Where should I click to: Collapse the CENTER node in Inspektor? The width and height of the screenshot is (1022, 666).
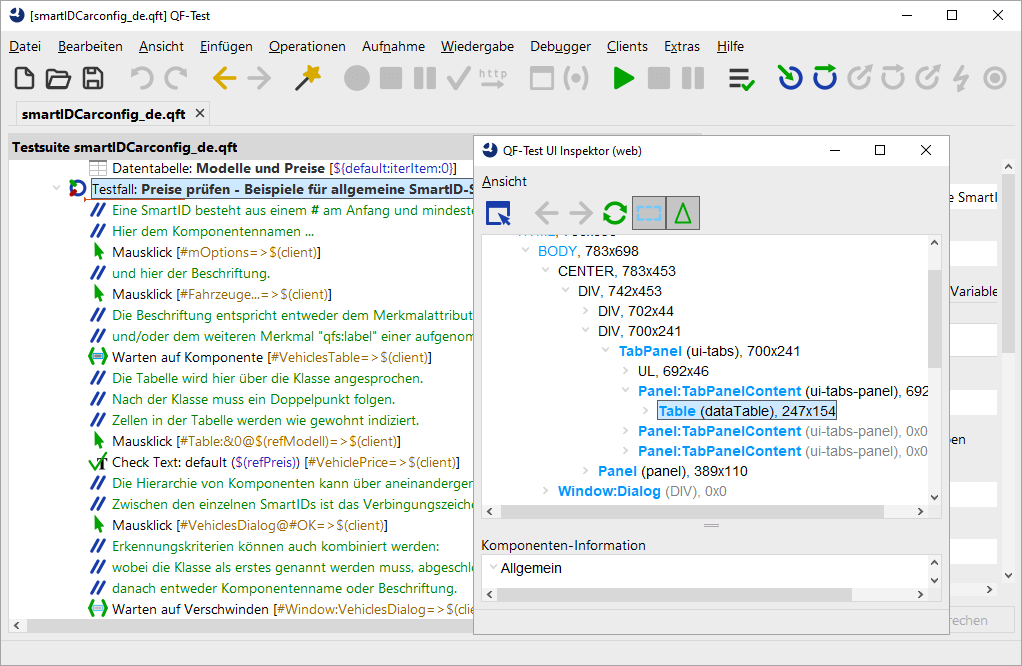[x=546, y=270]
